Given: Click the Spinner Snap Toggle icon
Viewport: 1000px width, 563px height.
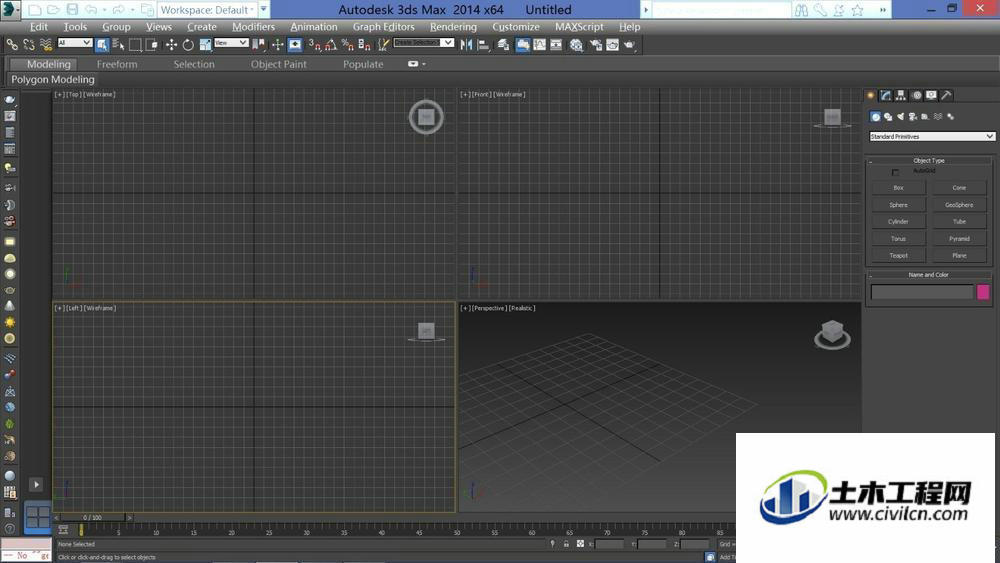Looking at the screenshot, I should pos(364,45).
